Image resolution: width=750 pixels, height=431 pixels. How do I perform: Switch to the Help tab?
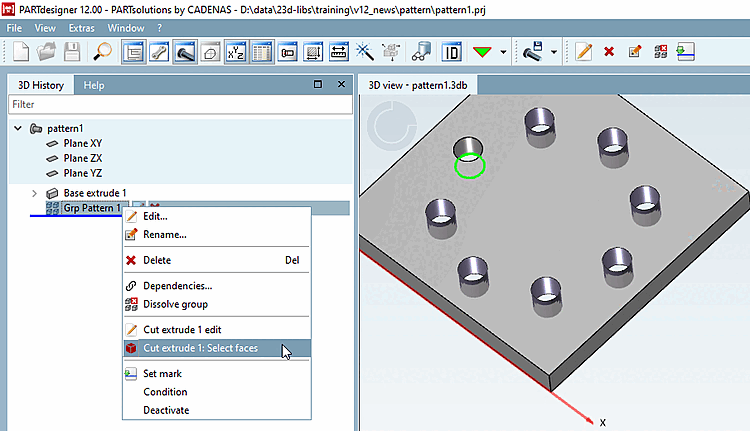pos(94,85)
